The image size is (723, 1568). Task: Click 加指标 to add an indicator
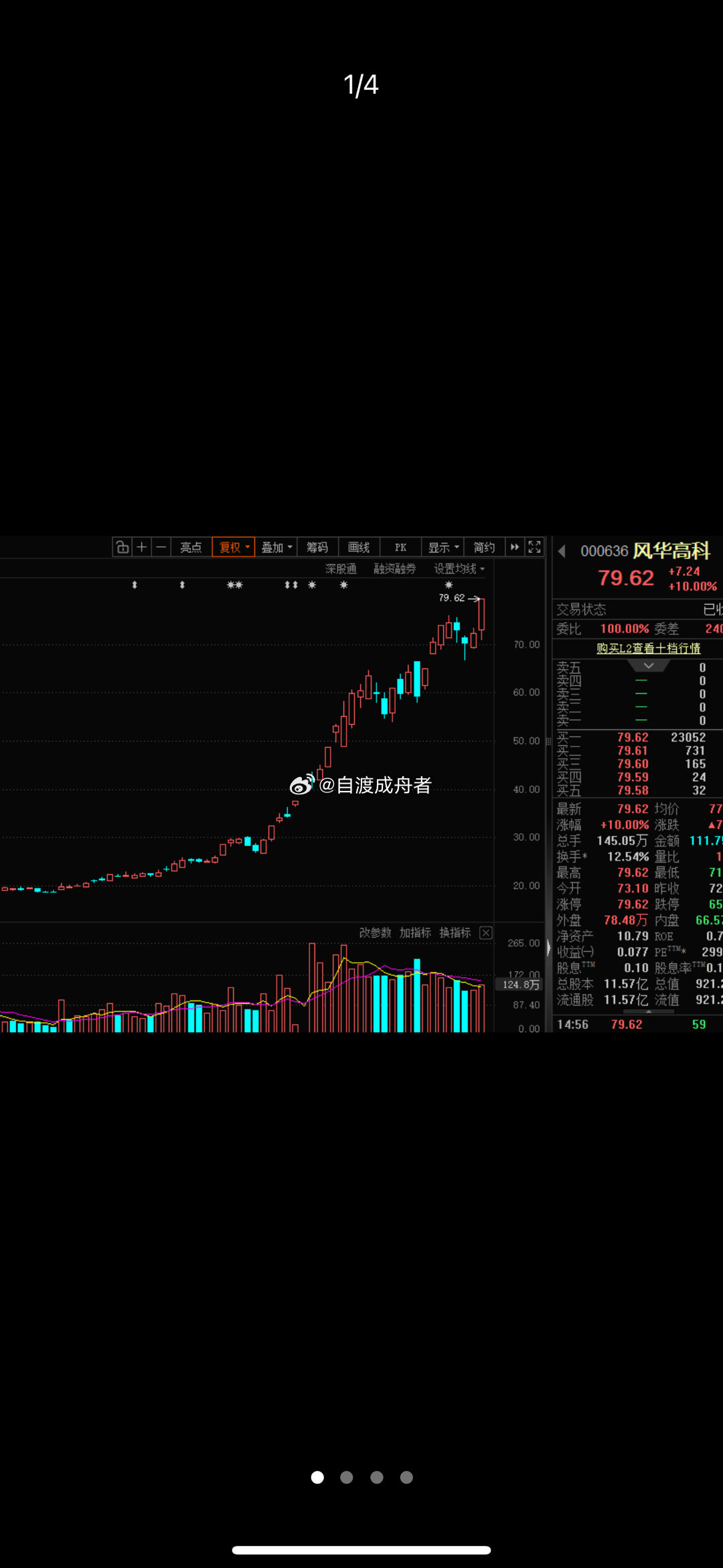(415, 932)
